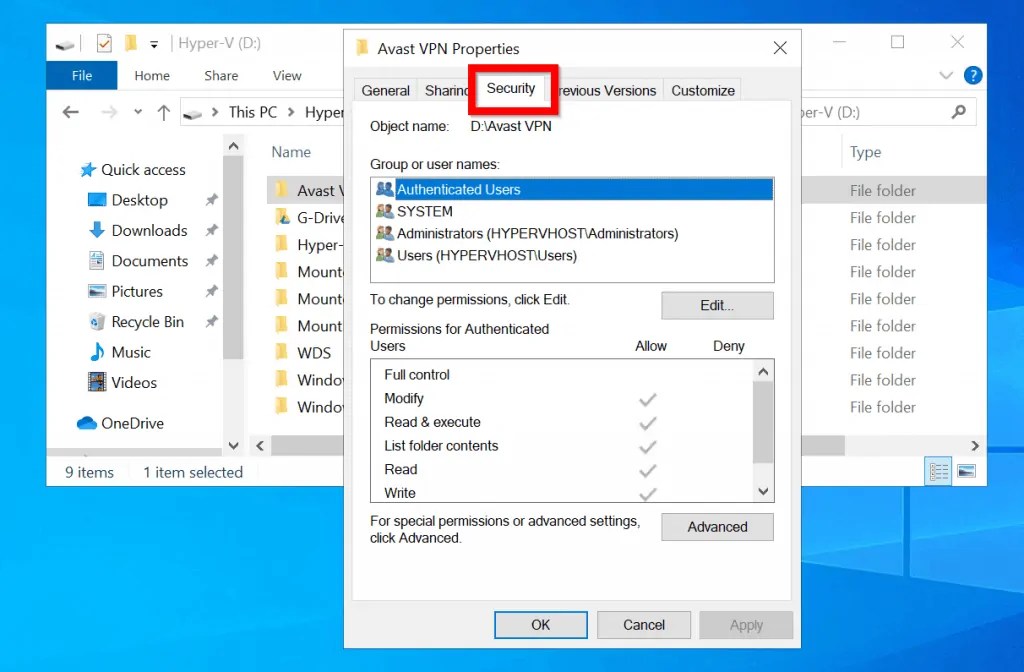1024x672 pixels.
Task: Go back using the back arrow
Action: (x=70, y=112)
